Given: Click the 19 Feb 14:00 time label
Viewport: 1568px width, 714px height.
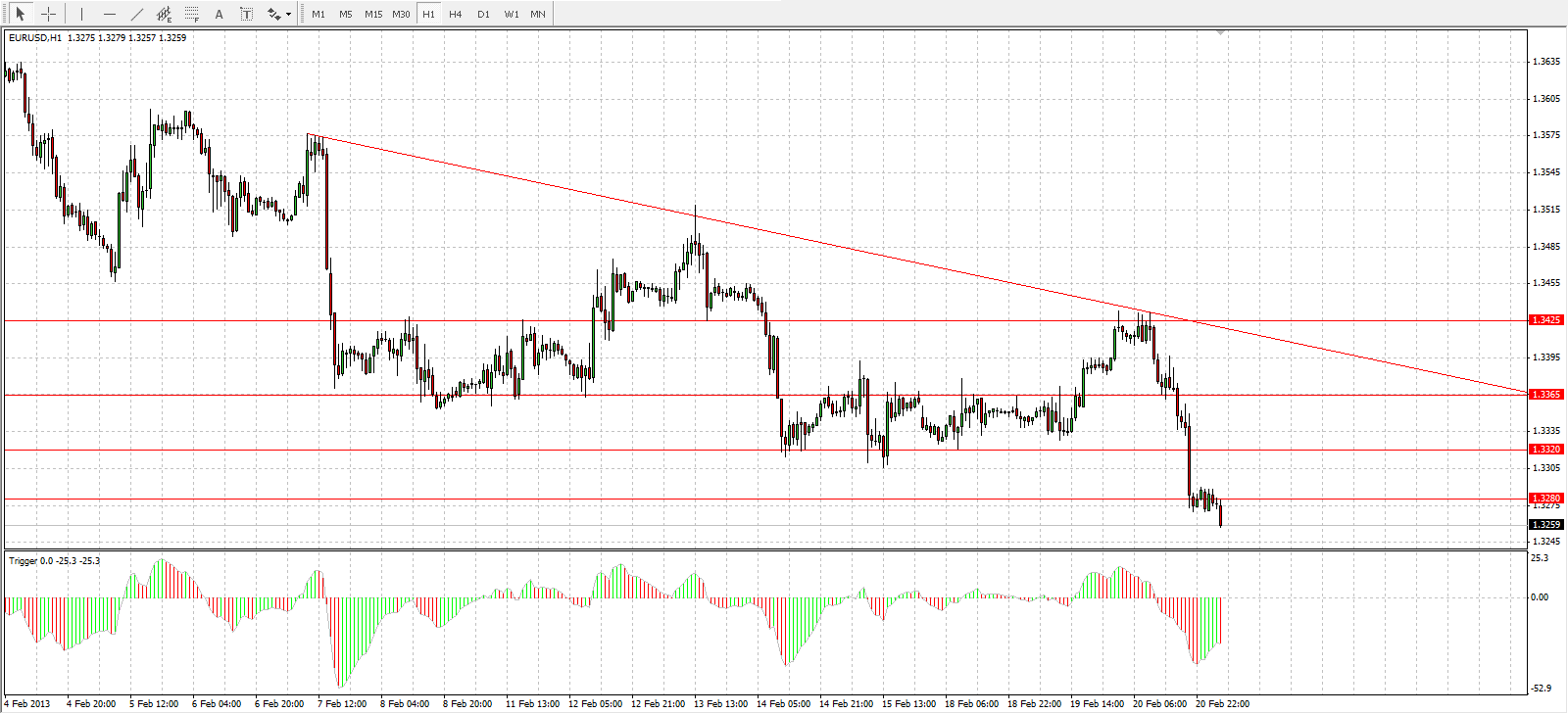Looking at the screenshot, I should (1097, 704).
